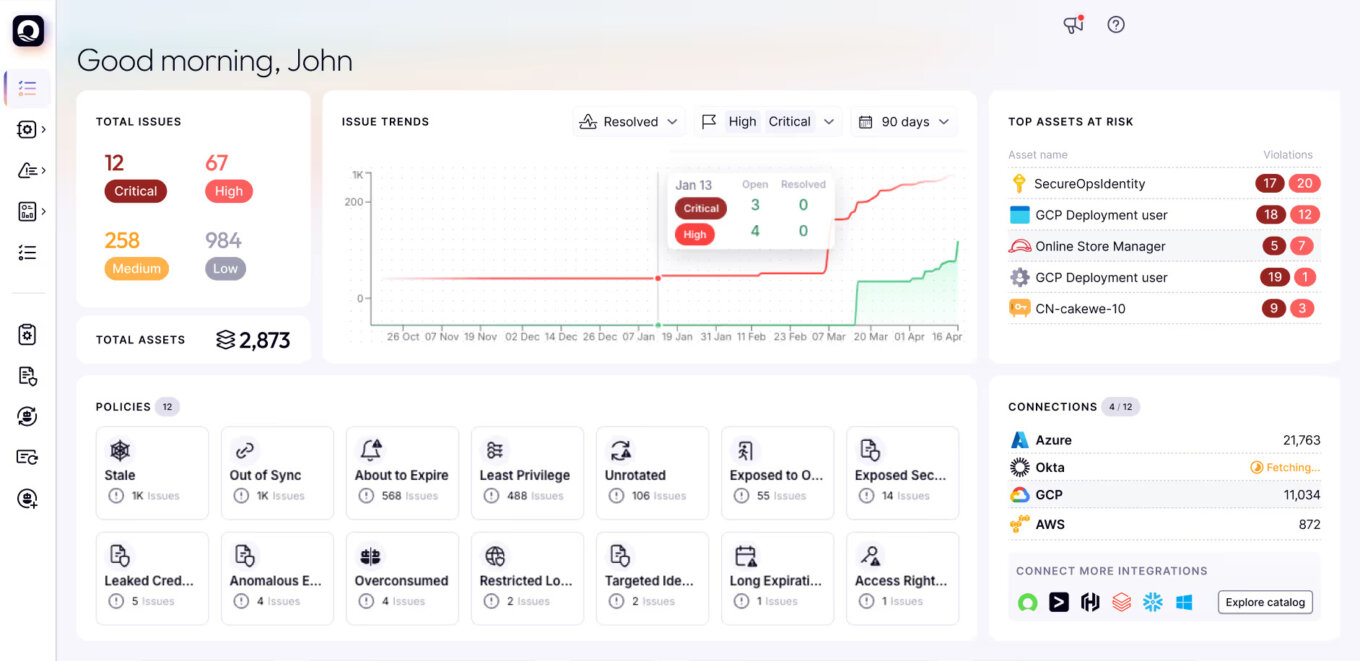Click the Violations column header
This screenshot has height=661, width=1360.
pos(1288,155)
